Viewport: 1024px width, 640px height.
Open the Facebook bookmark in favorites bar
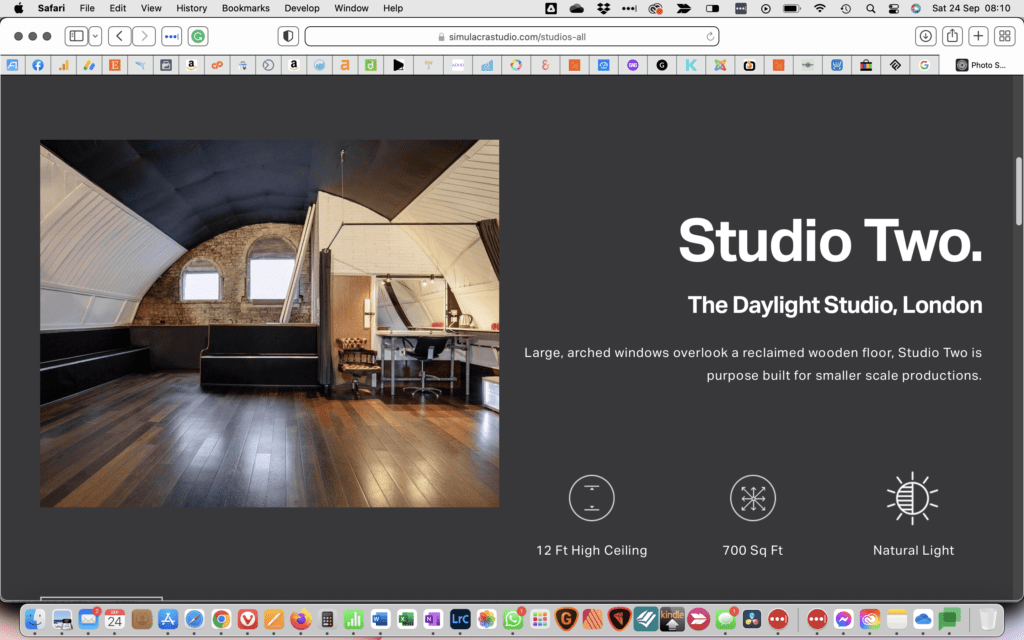38,65
